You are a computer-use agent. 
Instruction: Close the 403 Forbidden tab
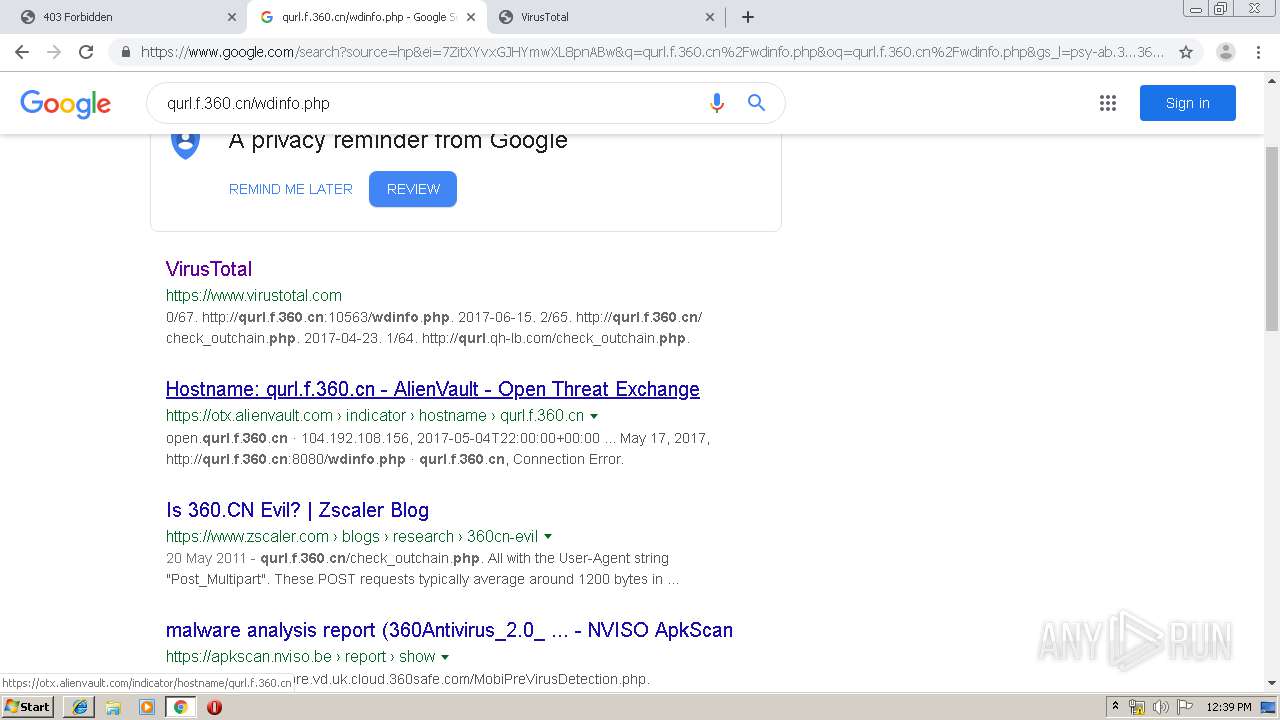[x=232, y=17]
